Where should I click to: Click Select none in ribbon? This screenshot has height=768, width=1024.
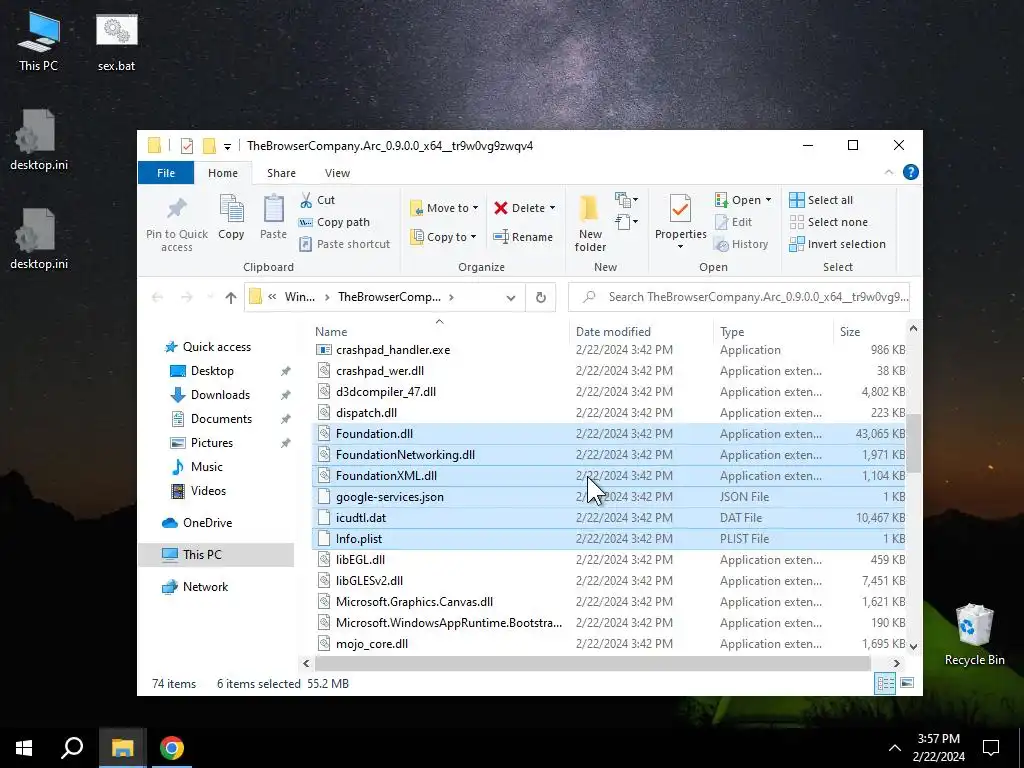(x=829, y=222)
